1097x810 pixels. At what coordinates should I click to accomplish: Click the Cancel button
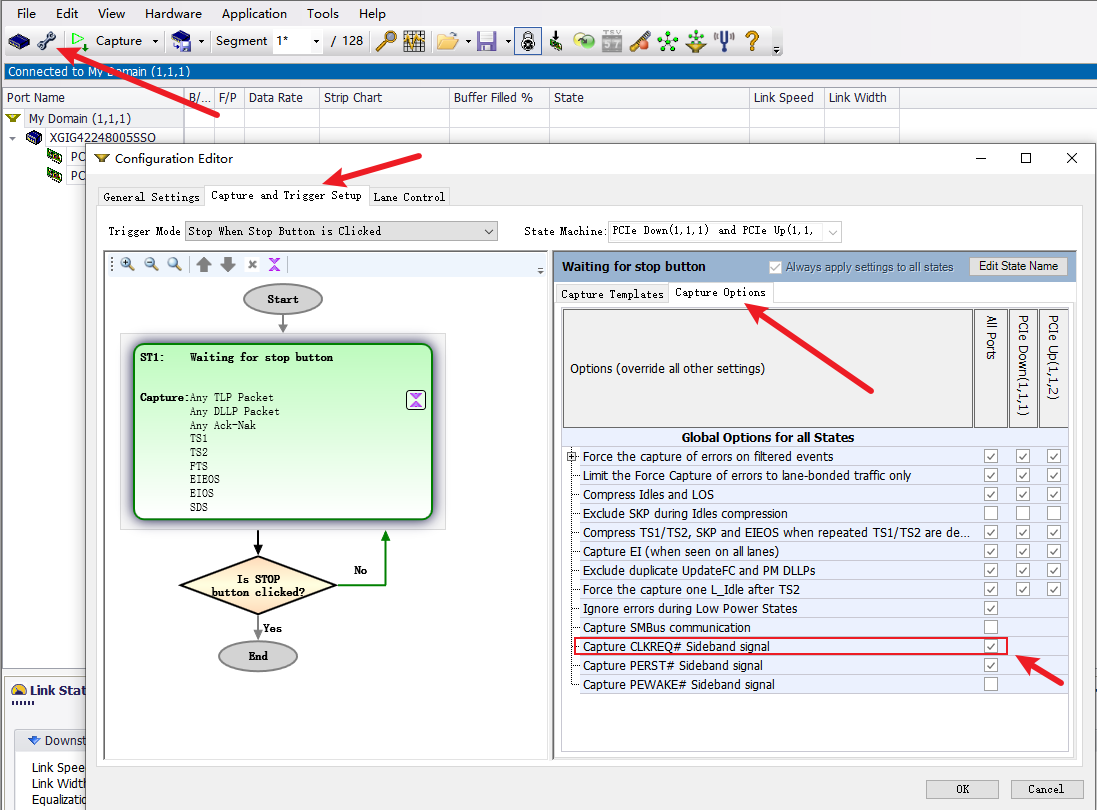pos(1045,789)
